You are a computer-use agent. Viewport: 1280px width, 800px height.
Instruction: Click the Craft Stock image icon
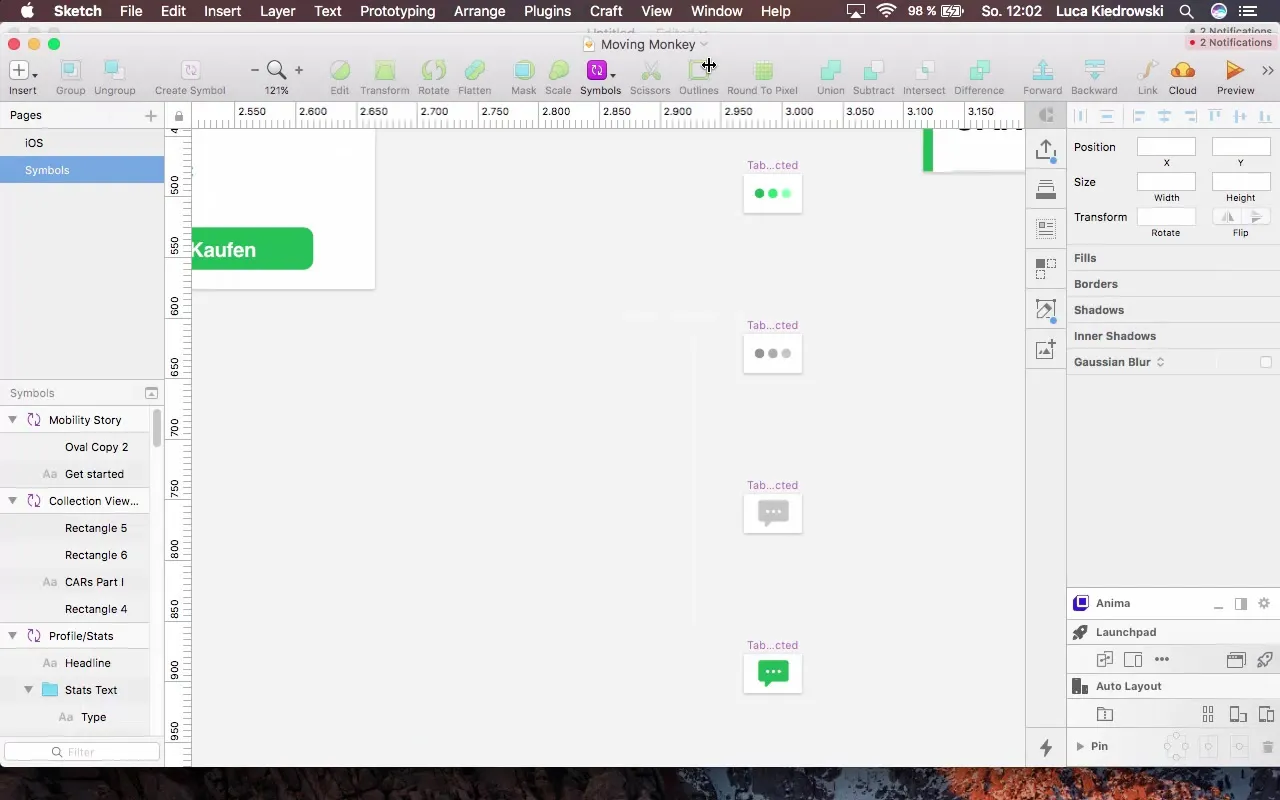[x=1046, y=349]
